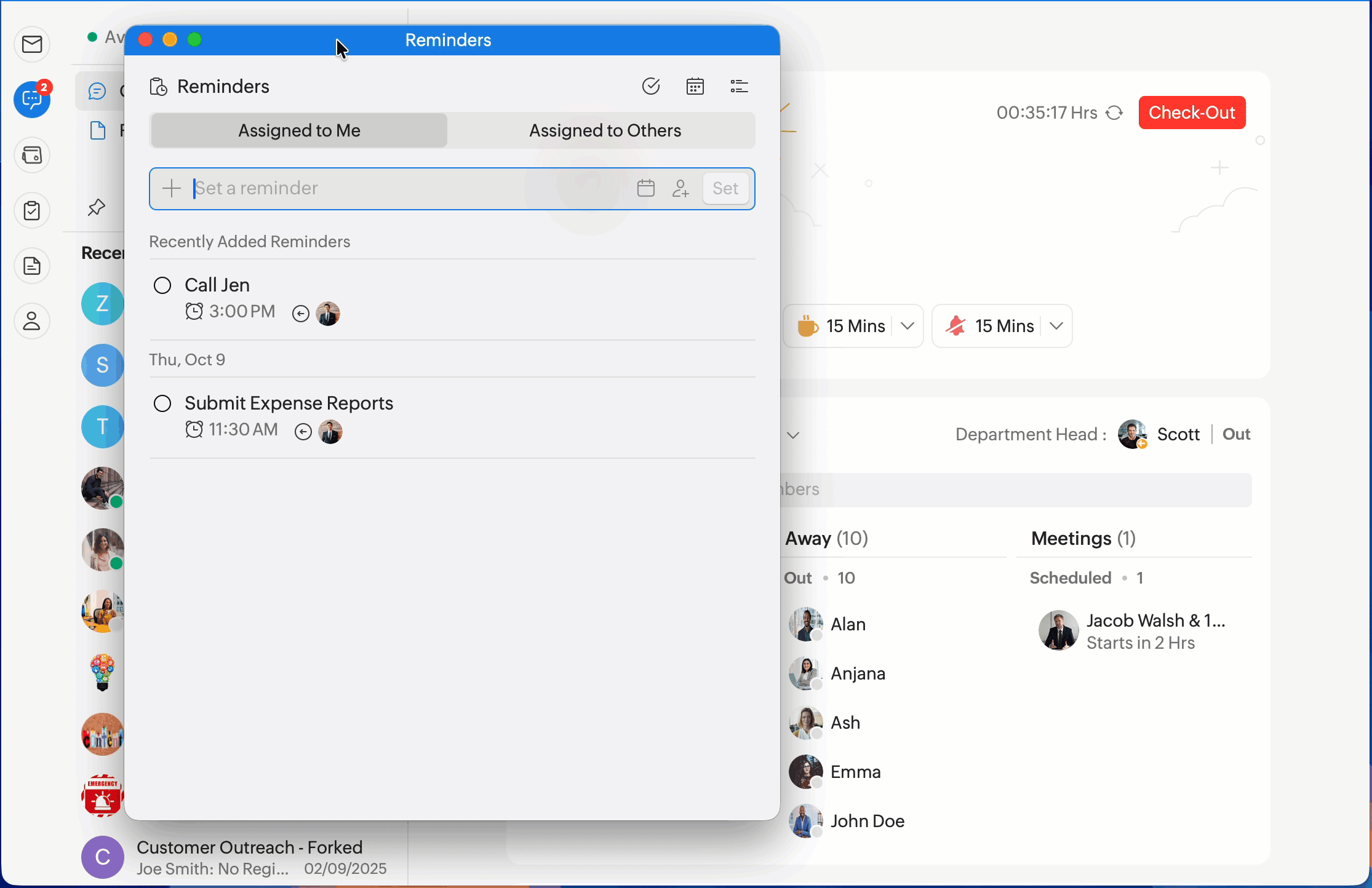Switch to Assigned to Others tab
This screenshot has height=888, width=1372.
click(x=605, y=130)
